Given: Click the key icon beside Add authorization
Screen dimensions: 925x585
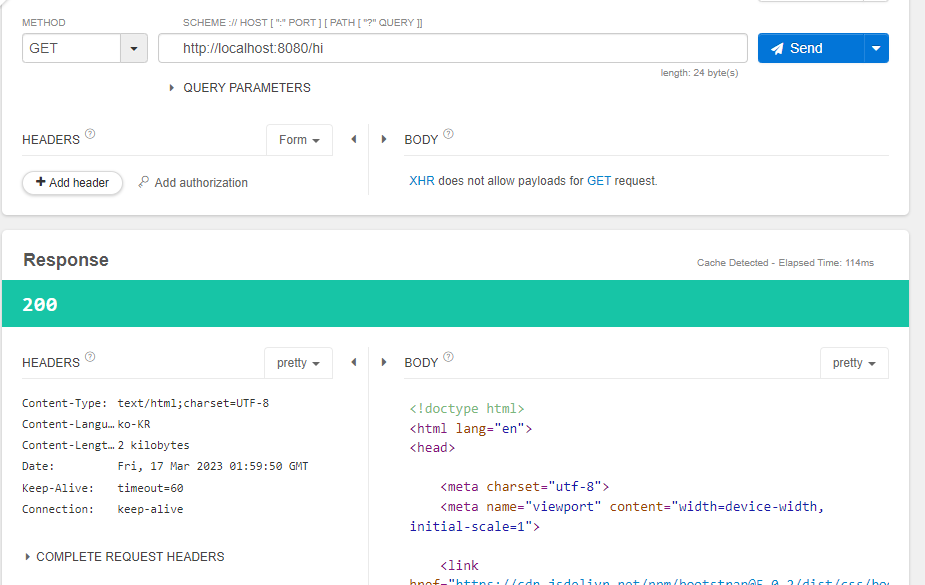Looking at the screenshot, I should [x=143, y=182].
